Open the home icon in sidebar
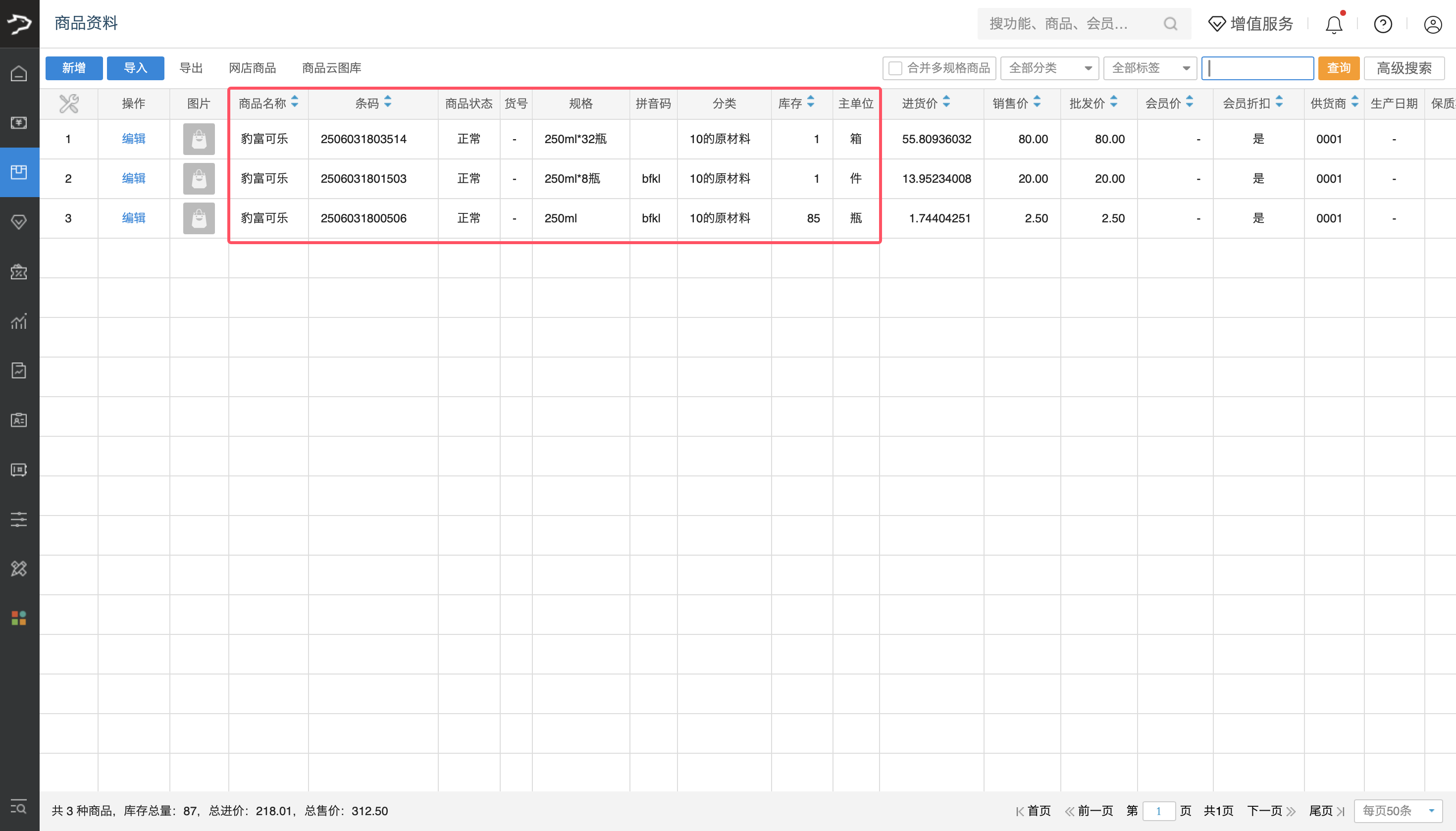 pyautogui.click(x=19, y=74)
